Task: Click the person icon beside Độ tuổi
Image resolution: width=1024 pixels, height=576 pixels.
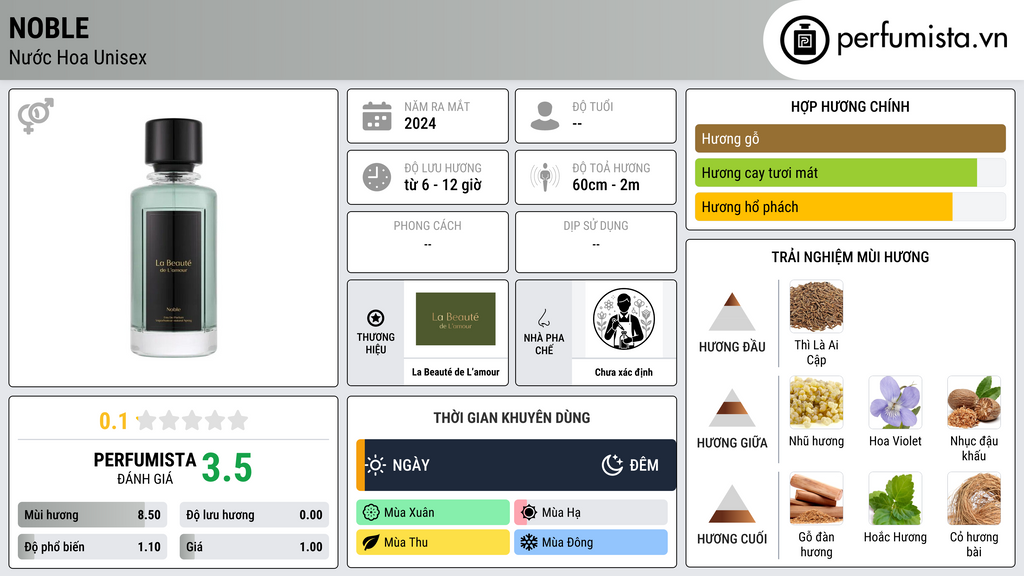Action: 545,116
